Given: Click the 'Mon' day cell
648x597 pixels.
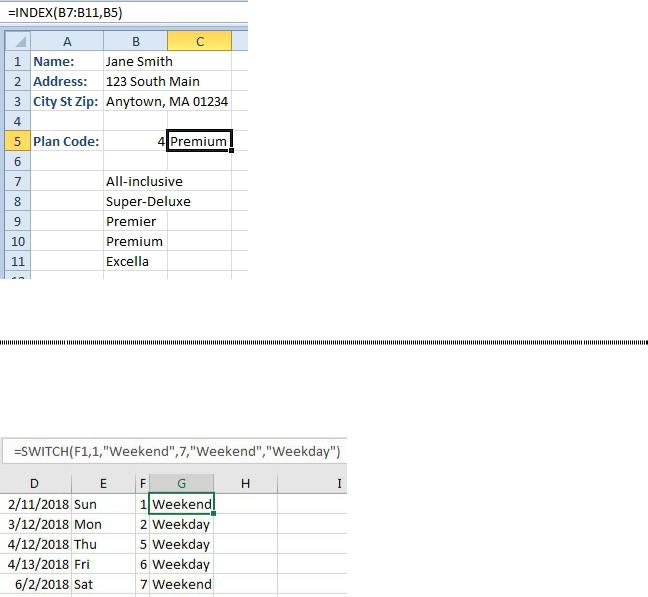Looking at the screenshot, I should [103, 524].
